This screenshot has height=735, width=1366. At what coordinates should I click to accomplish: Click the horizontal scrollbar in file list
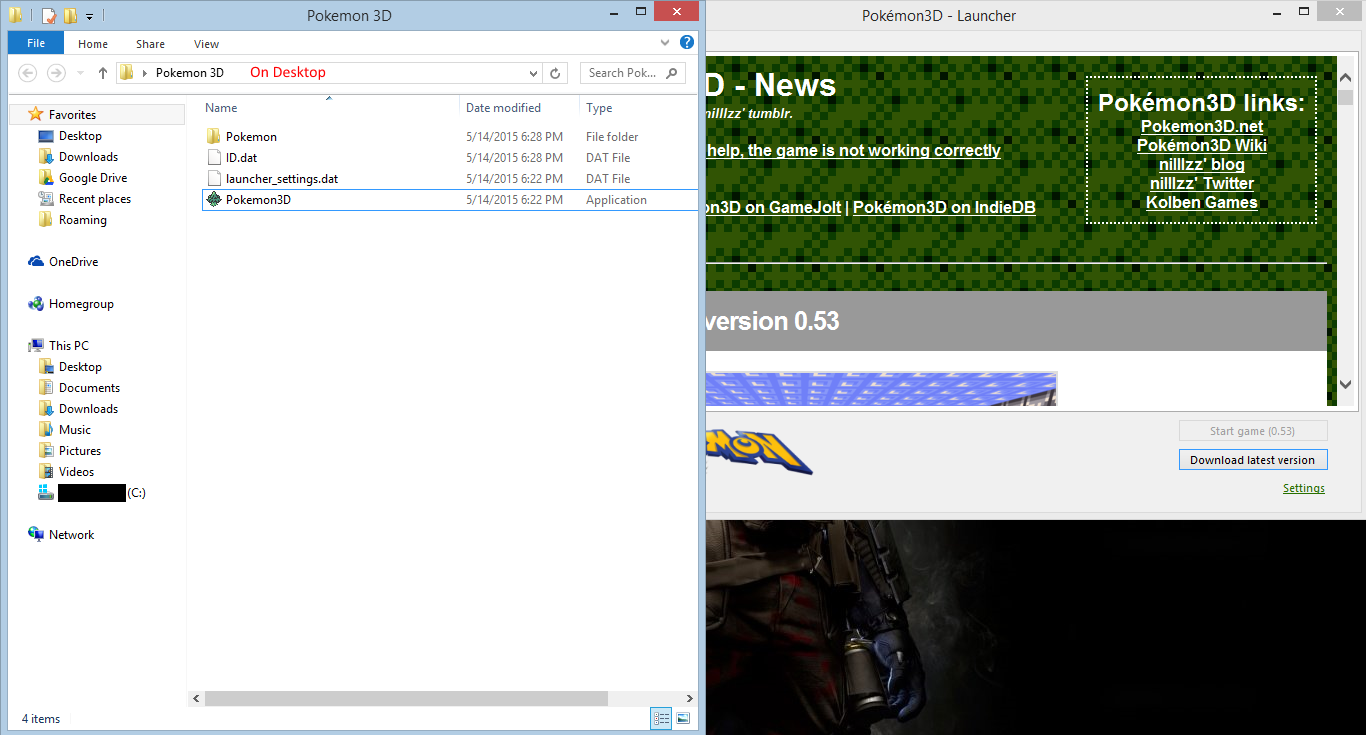pos(405,699)
